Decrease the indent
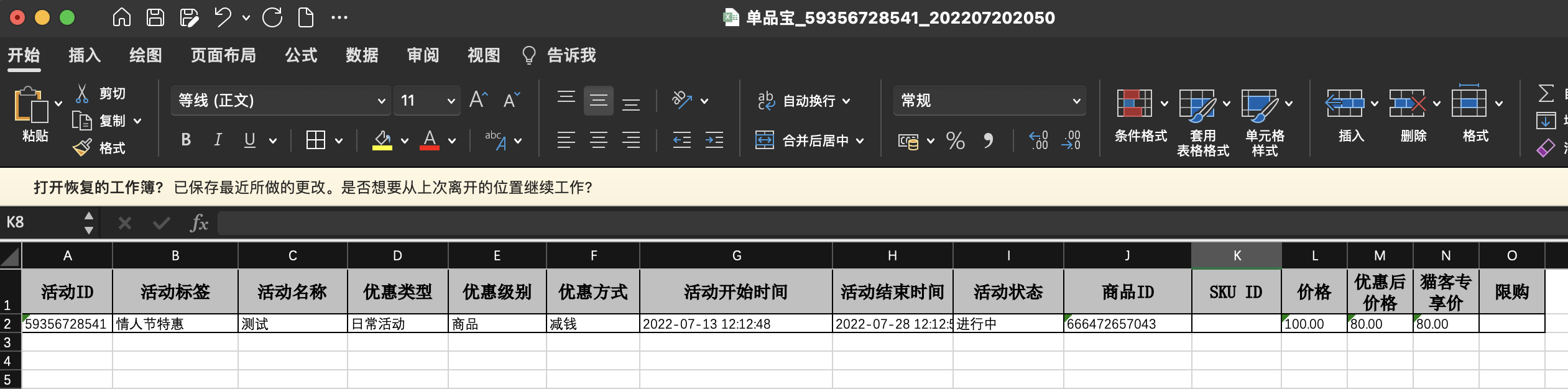Image resolution: width=1568 pixels, height=389 pixels. (682, 140)
